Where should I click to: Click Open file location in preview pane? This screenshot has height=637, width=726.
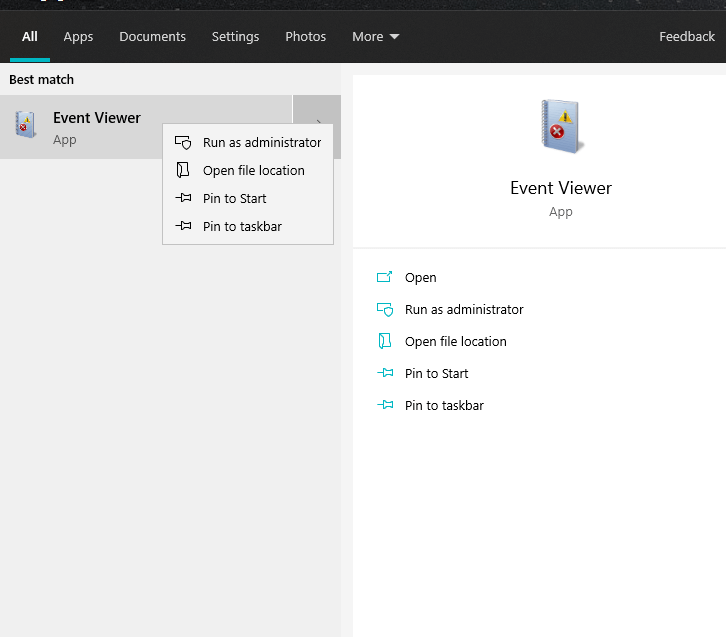tap(456, 341)
